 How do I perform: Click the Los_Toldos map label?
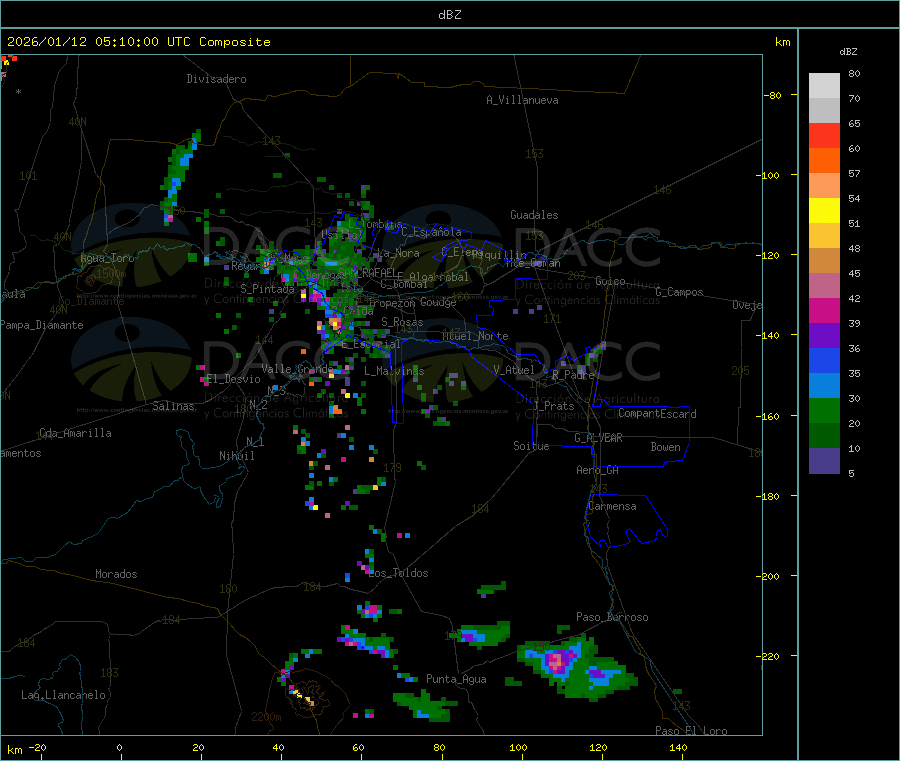point(398,573)
